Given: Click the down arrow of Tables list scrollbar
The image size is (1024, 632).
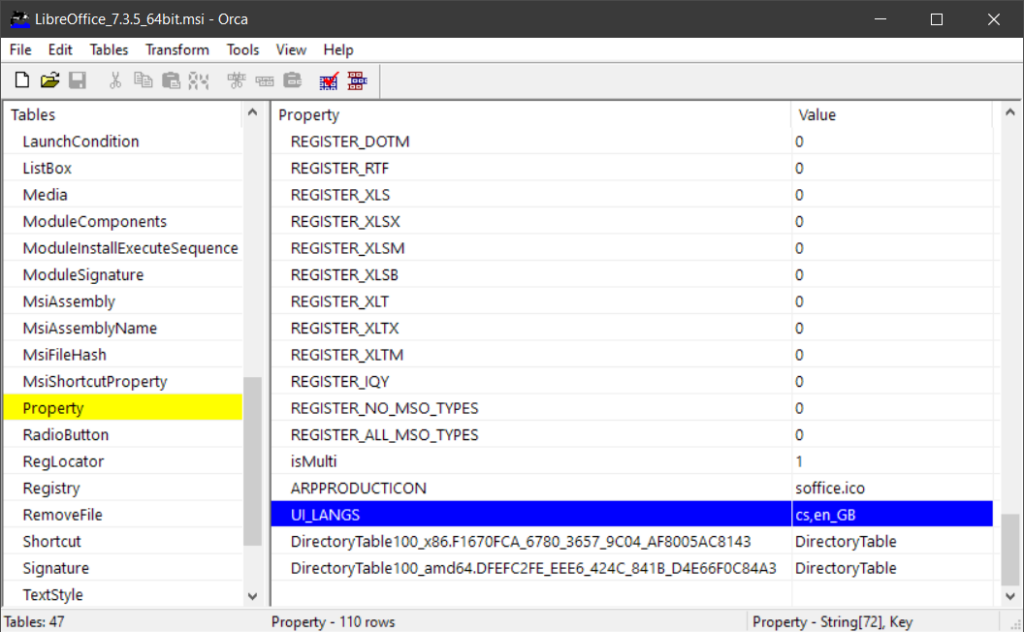Looking at the screenshot, I should coord(253,596).
